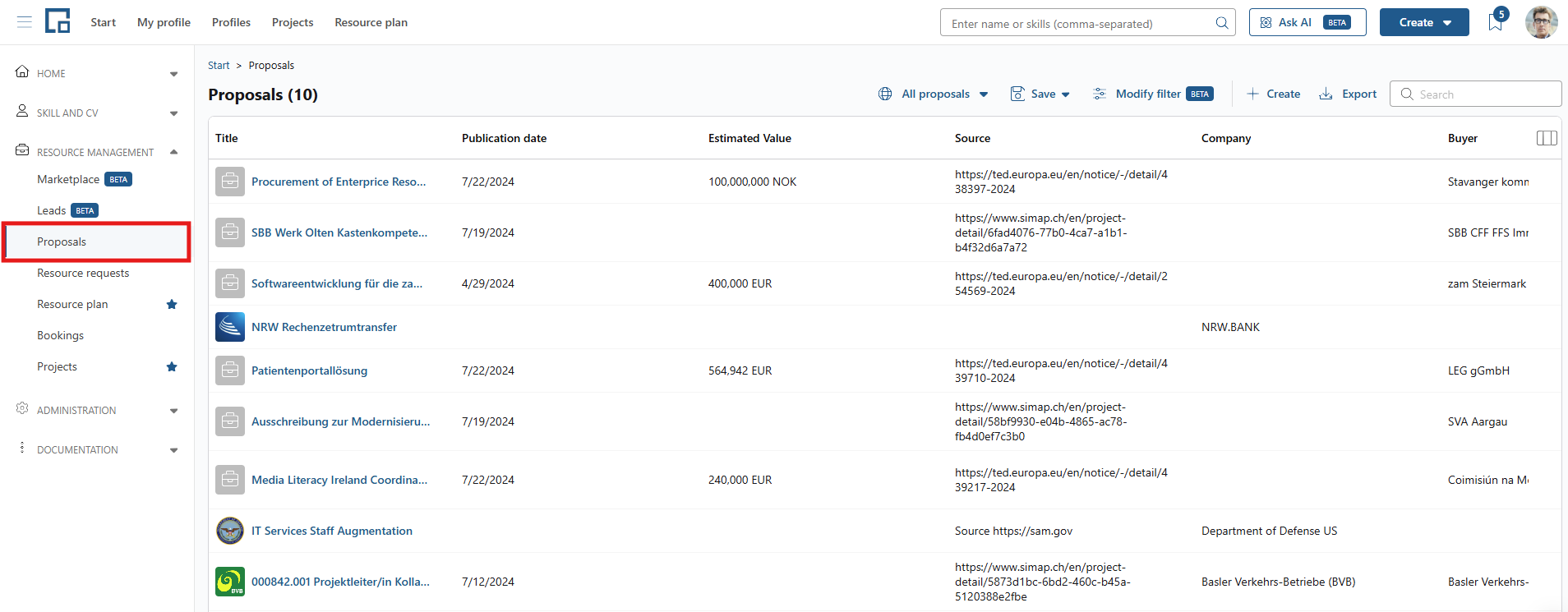Click the Modify filter sliders icon
This screenshot has height=612, width=1568.
point(1100,94)
